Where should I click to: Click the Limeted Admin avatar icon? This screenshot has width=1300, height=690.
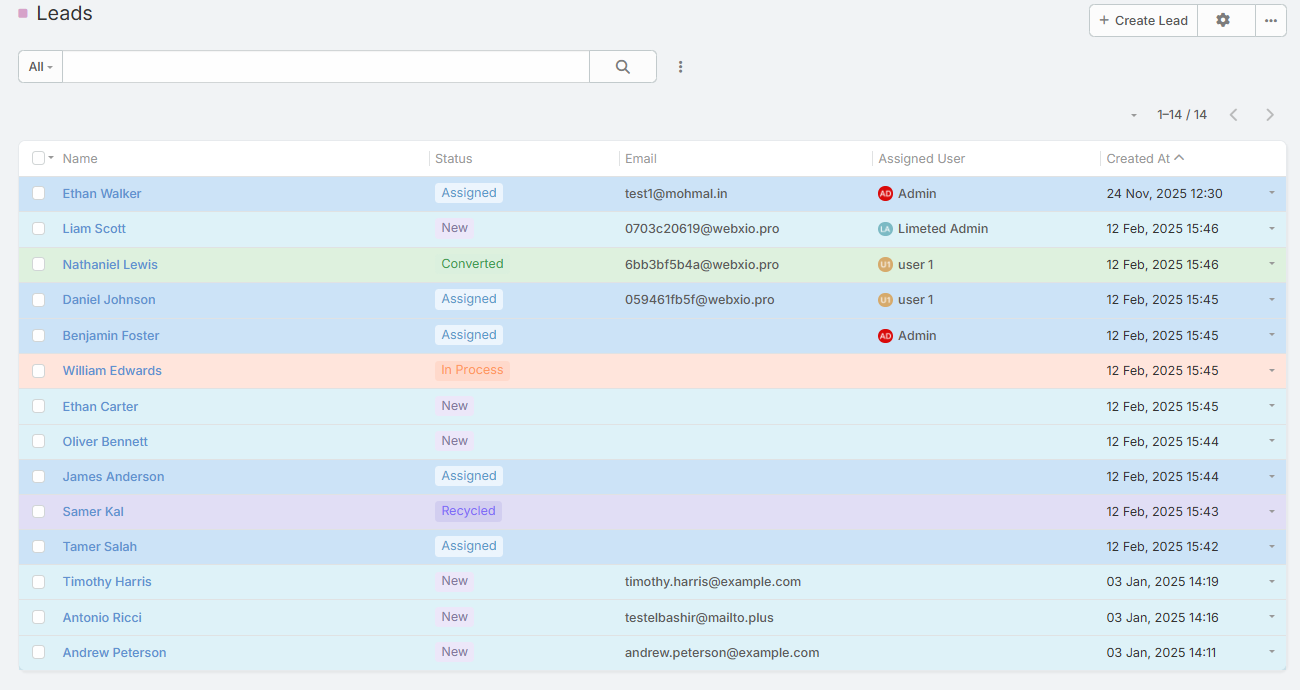click(x=885, y=229)
